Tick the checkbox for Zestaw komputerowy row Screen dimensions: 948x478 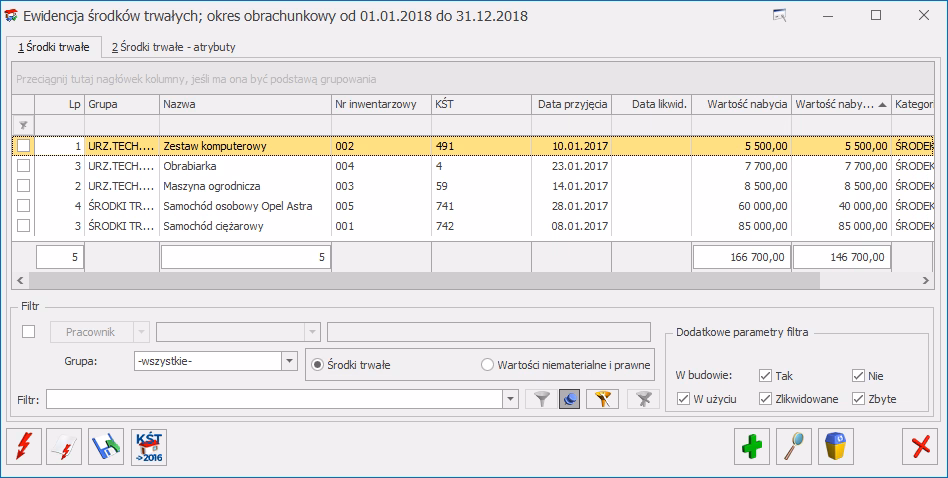[x=23, y=146]
